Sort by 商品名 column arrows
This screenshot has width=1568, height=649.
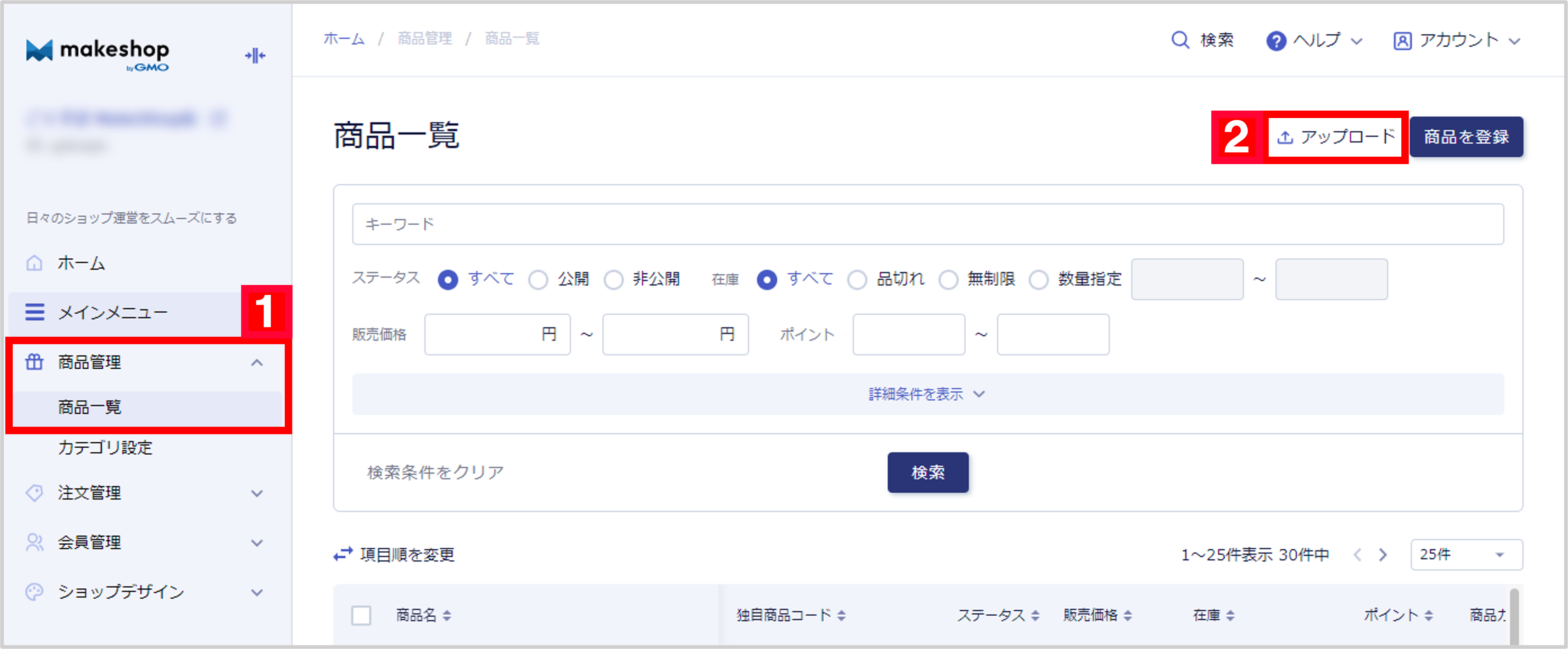tap(447, 616)
